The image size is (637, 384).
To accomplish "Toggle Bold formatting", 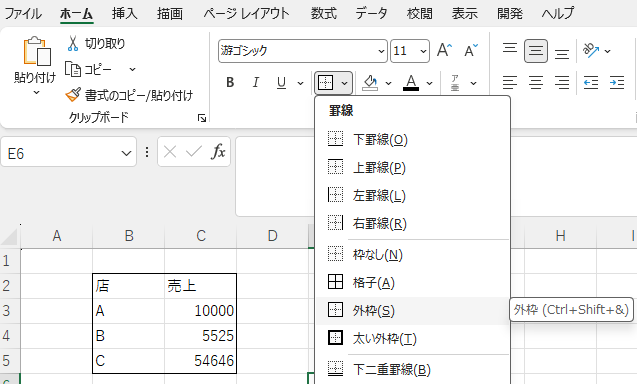I will [230, 83].
